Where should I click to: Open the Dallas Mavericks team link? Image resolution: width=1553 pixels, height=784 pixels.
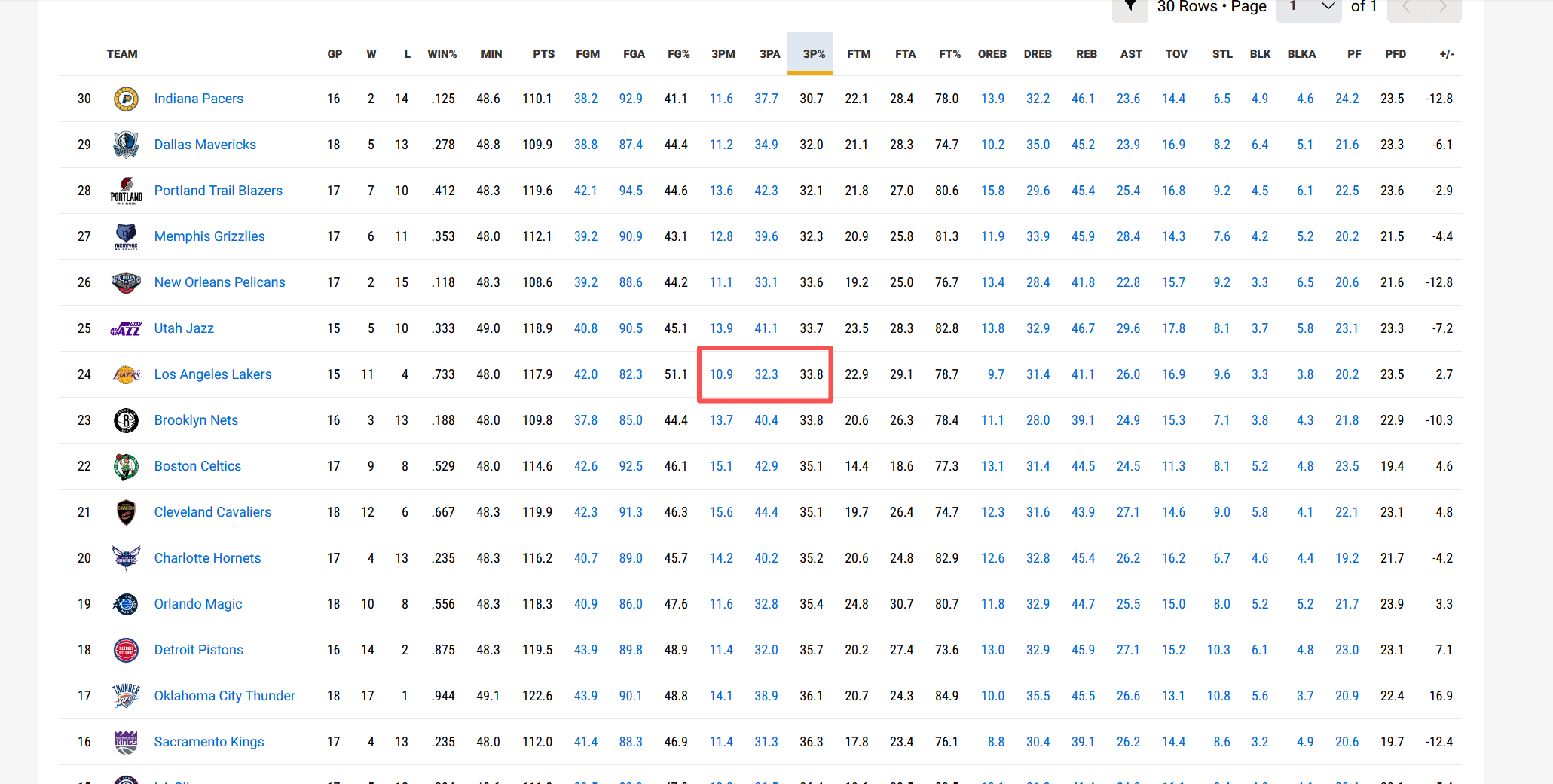coord(205,145)
